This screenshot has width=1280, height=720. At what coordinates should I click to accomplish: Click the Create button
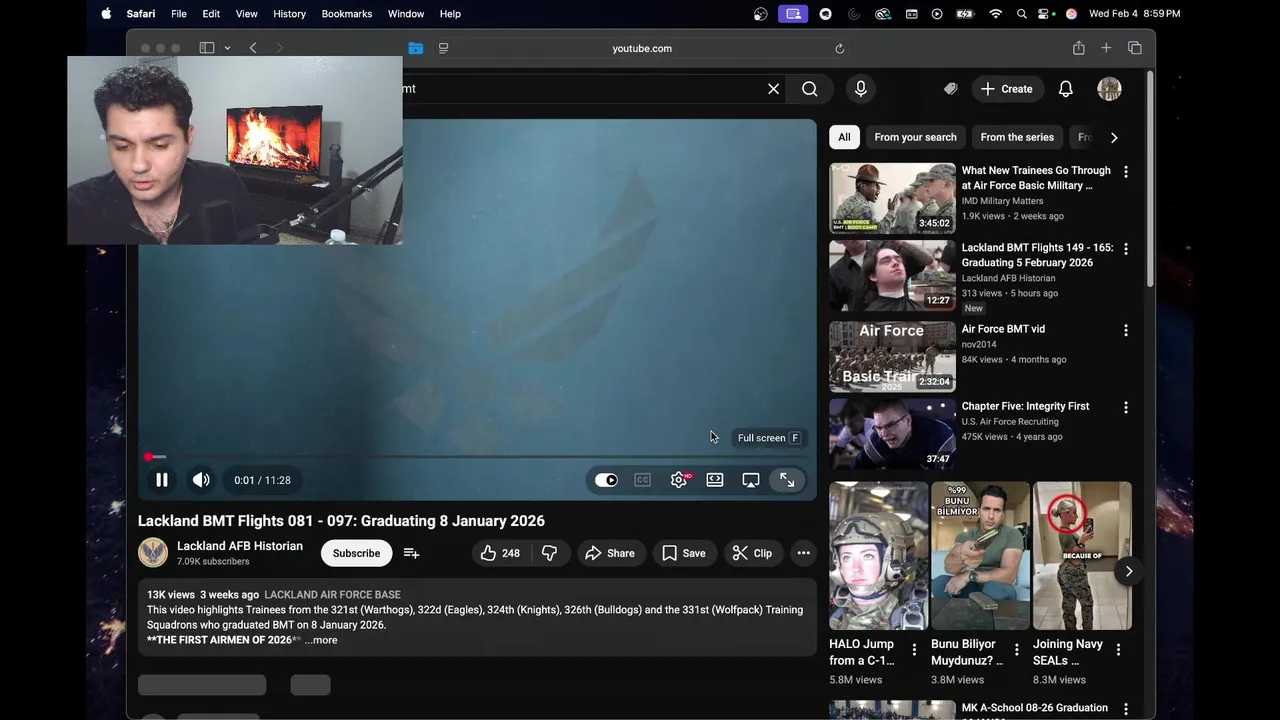click(x=1007, y=89)
